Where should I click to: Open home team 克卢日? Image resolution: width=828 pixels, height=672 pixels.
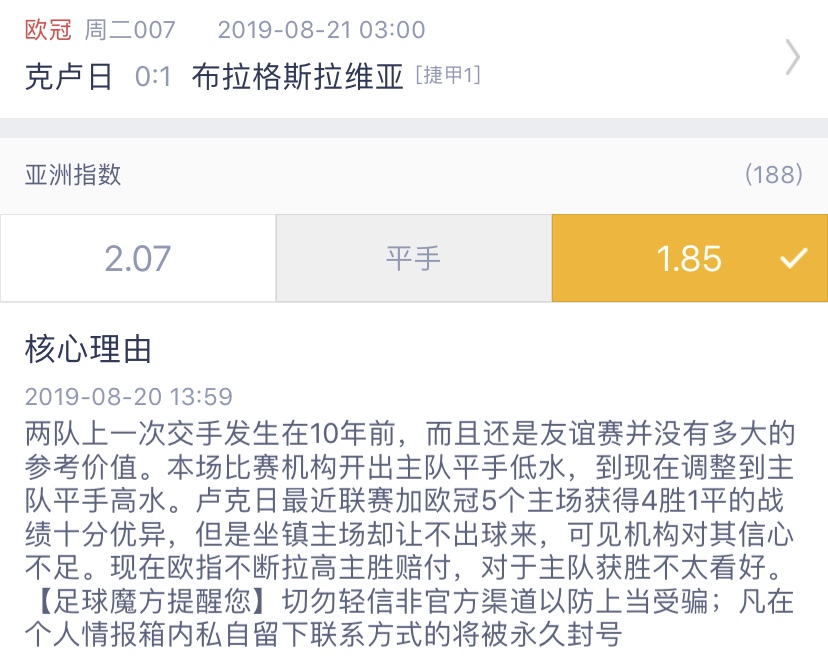click(69, 77)
